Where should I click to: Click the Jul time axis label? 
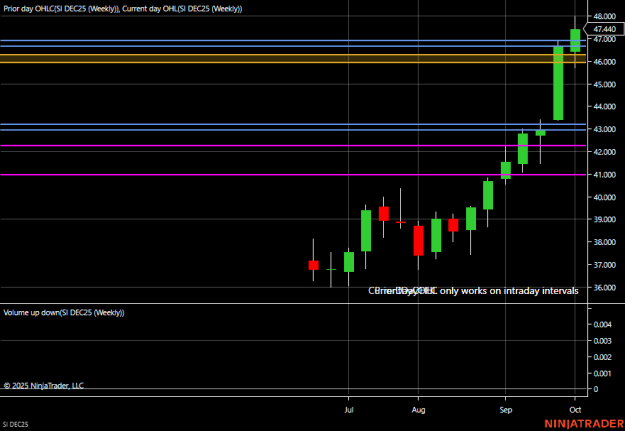[x=349, y=410]
